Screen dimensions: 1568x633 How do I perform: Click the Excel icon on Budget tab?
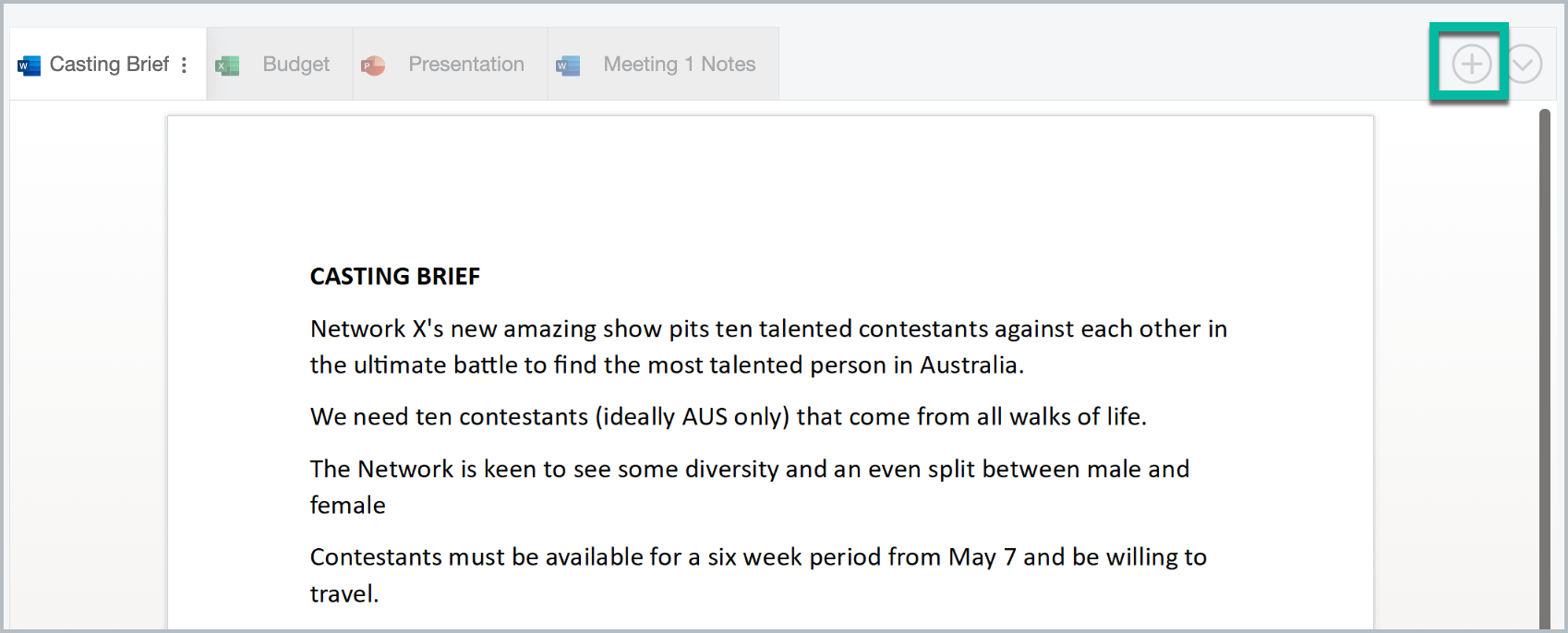tap(227, 66)
